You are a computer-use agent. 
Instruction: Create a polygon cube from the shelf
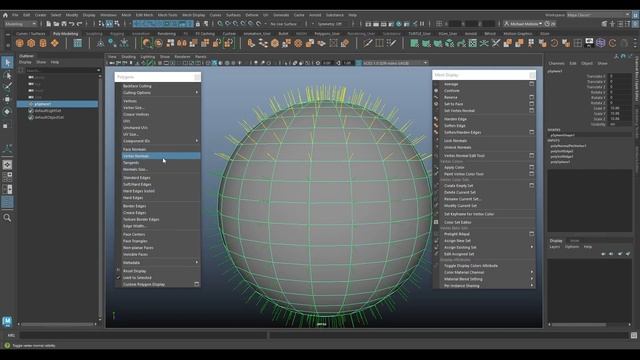[31, 43]
